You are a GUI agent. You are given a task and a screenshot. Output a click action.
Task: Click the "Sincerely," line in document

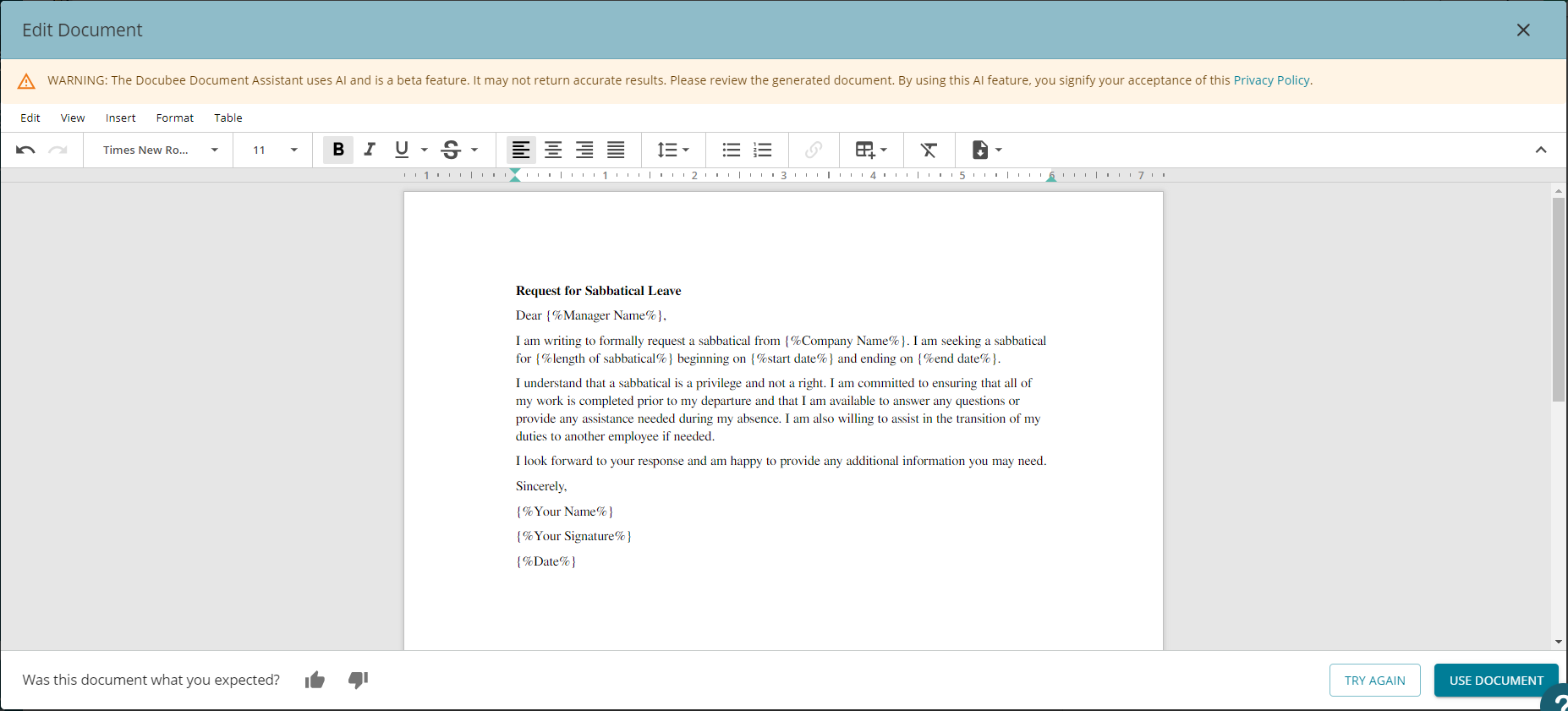pyautogui.click(x=541, y=486)
